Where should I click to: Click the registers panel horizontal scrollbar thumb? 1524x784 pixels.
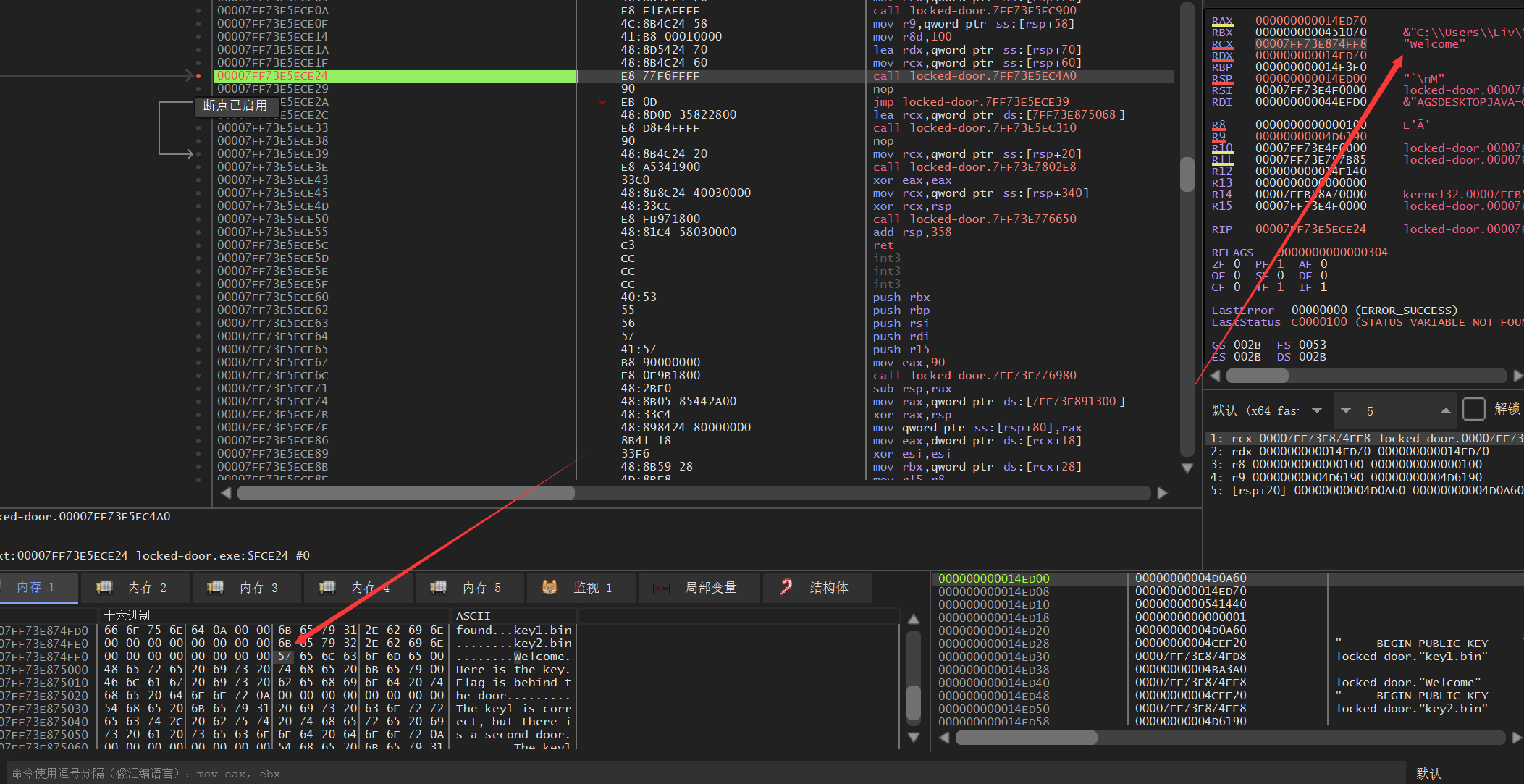(1258, 376)
